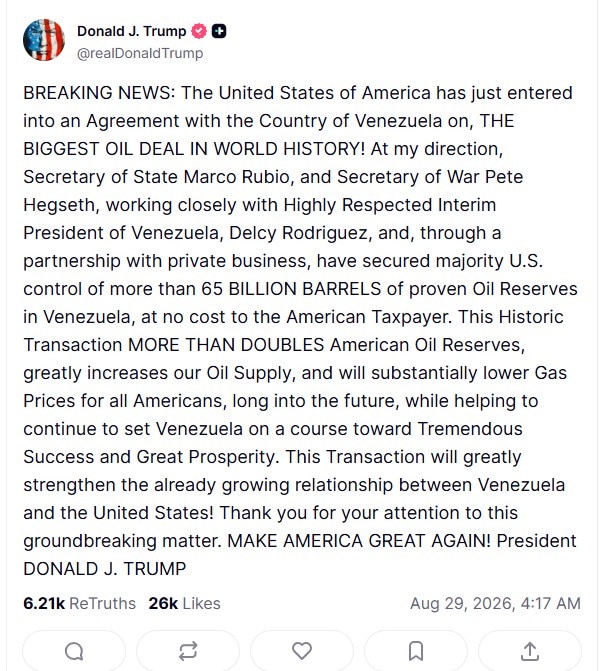606x671 pixels.
Task: Open the flag-themed profile avatar
Action: click(44, 40)
